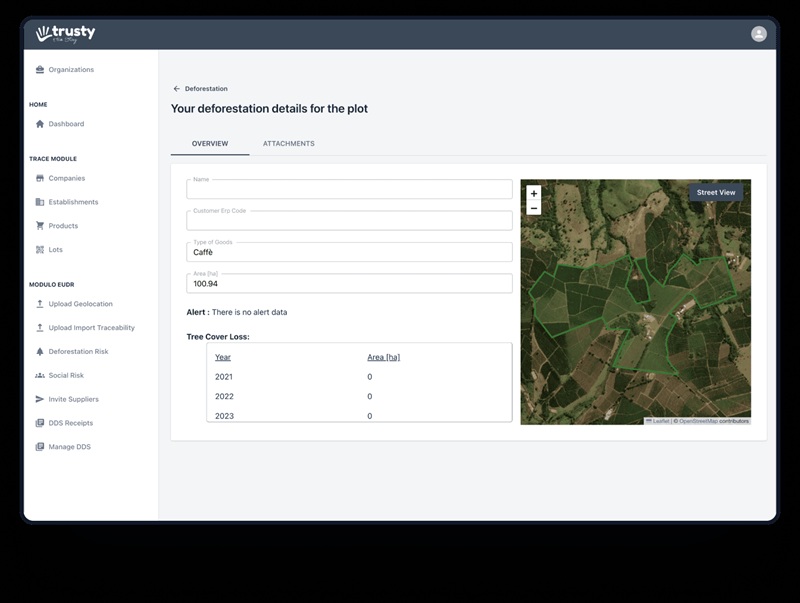Select the Products shopping cart icon
The height and width of the screenshot is (603, 800).
tap(40, 226)
